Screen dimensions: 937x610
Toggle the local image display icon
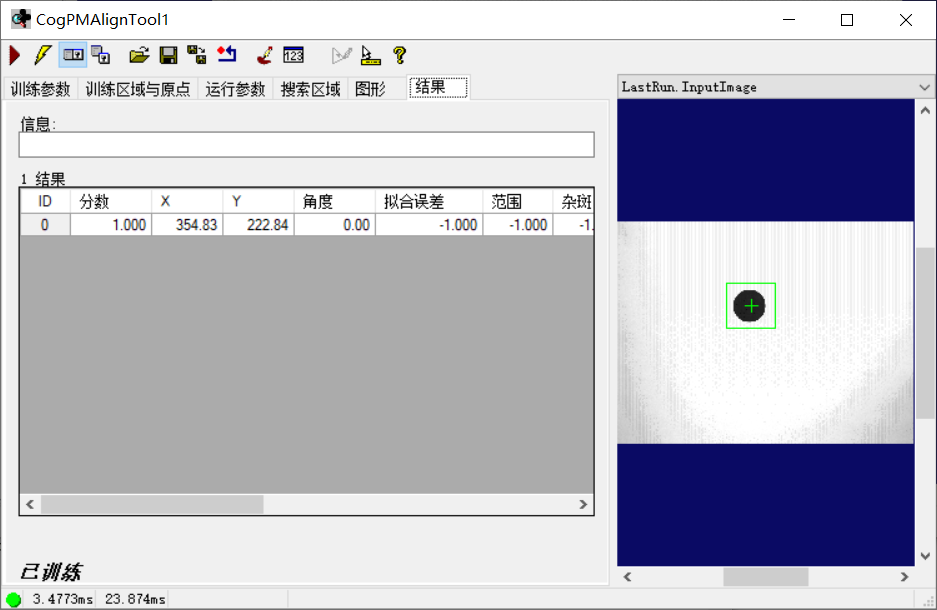(73, 55)
